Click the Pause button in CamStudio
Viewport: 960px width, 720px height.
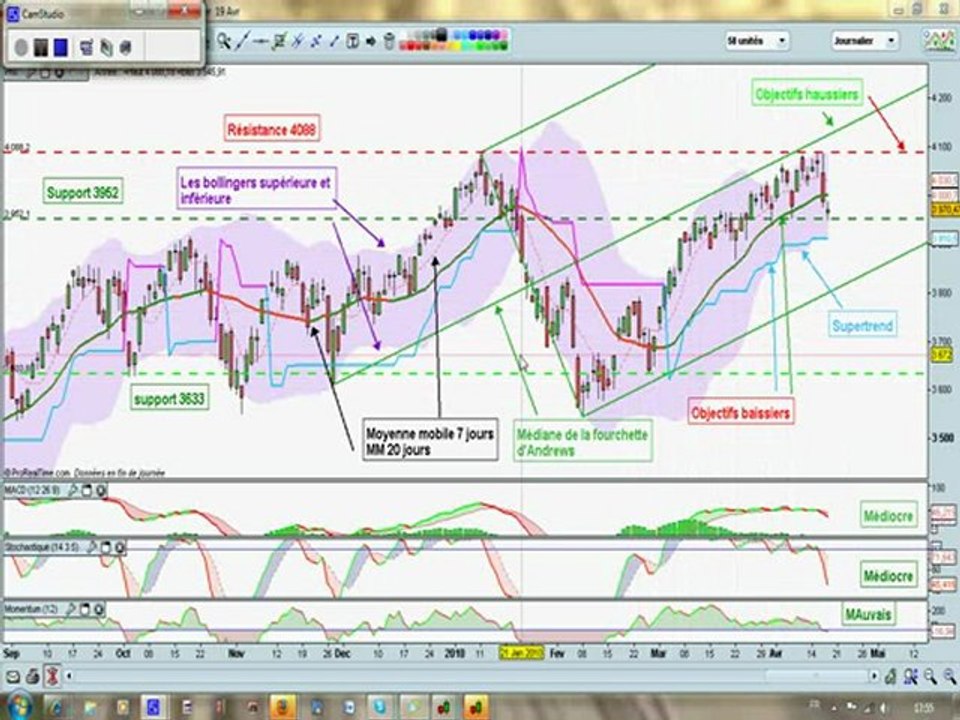(40, 47)
